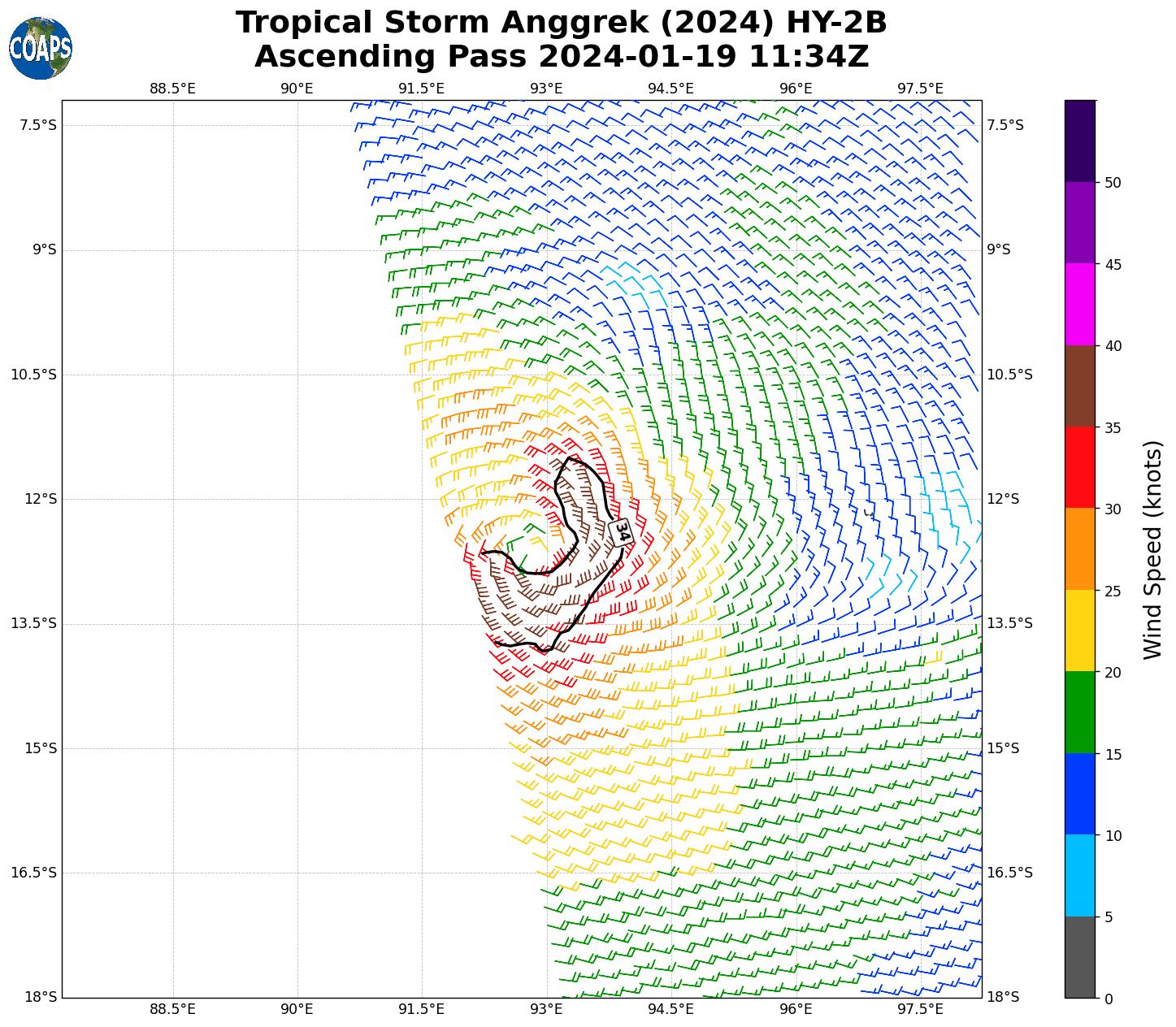This screenshot has height=1027, width=1176.
Task: Click the Tropical Storm Anggrek title text
Action: tap(561, 23)
